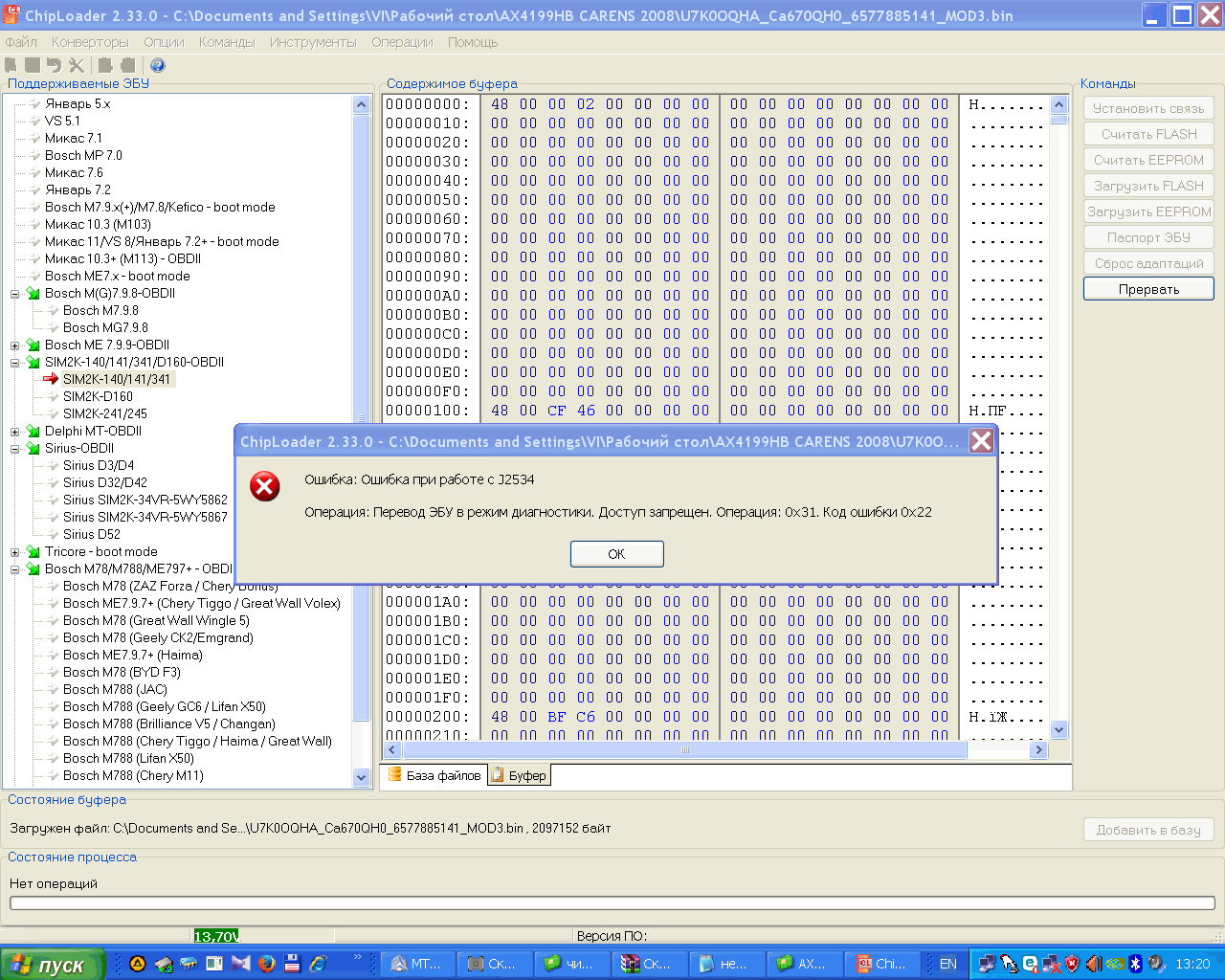Open the Windows Пуск start button
The height and width of the screenshot is (980, 1225).
[x=54, y=964]
